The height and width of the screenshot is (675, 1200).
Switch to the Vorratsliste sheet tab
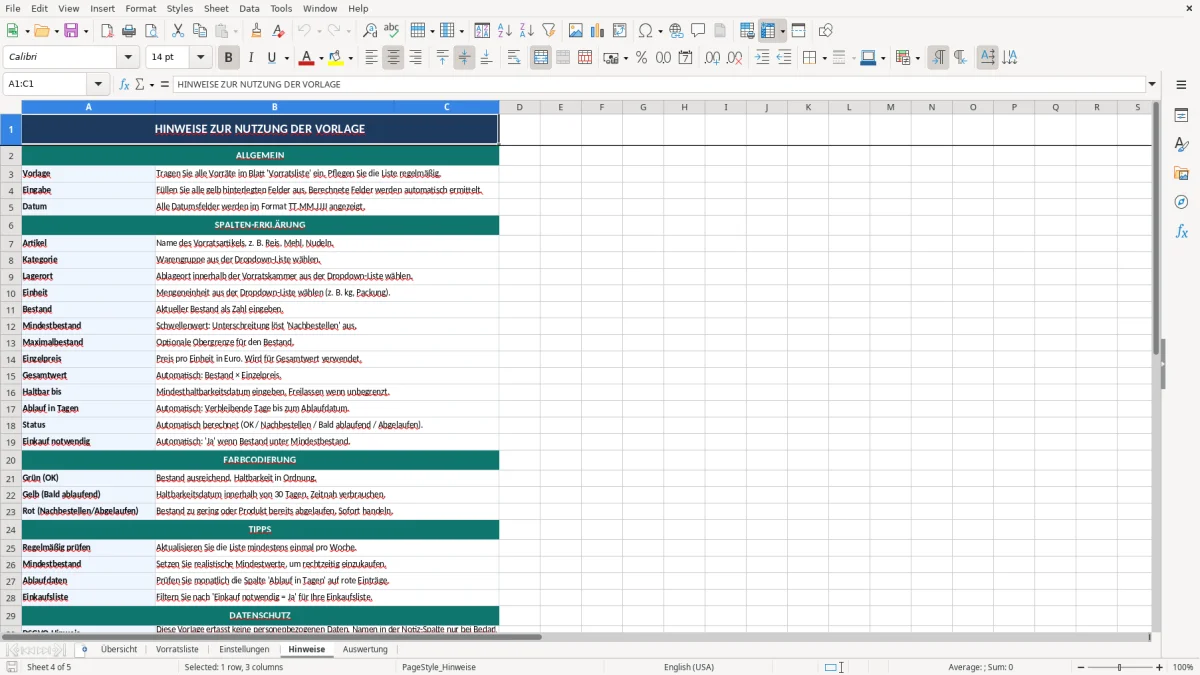click(177, 649)
